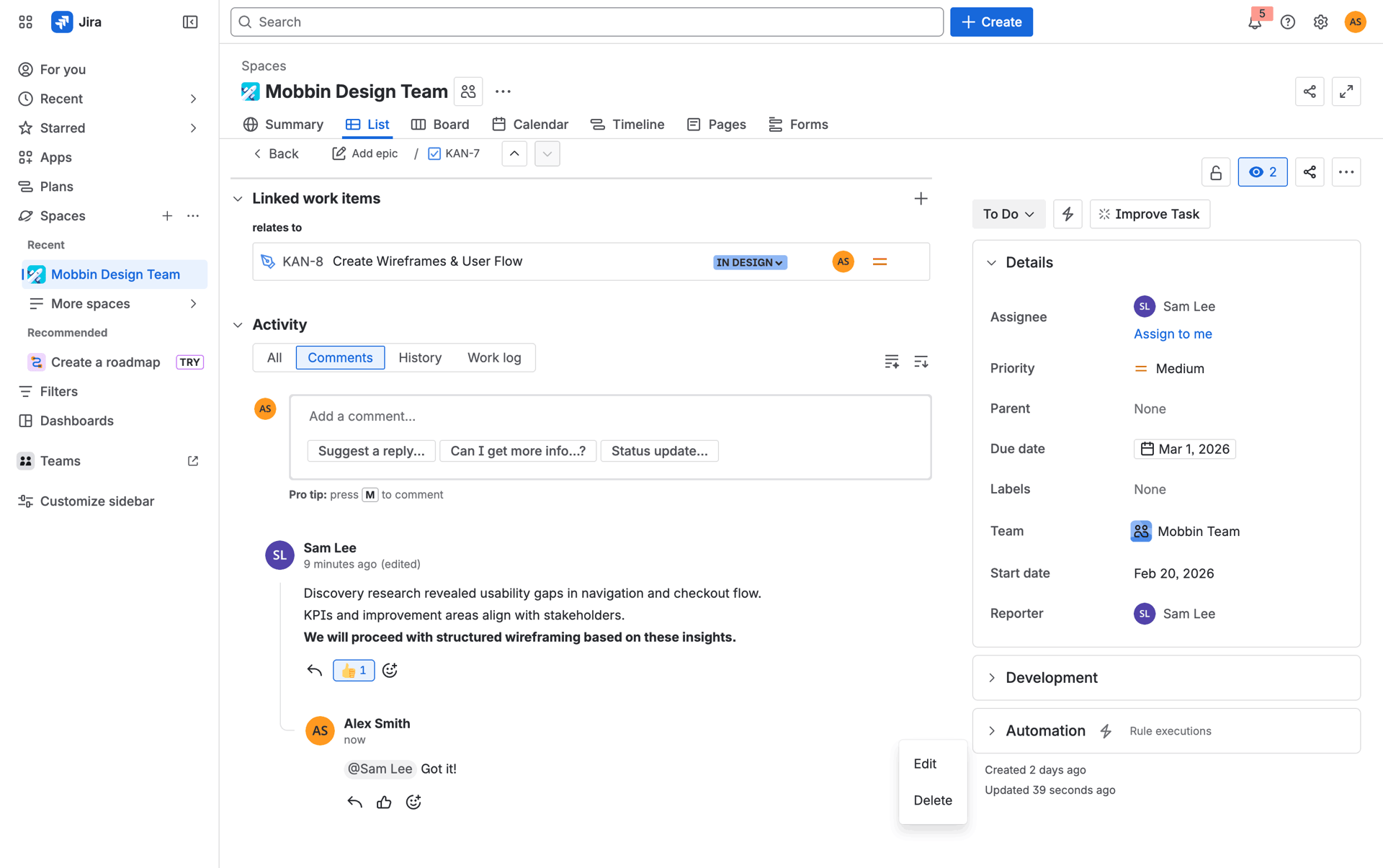Create a new space with the plus icon
The height and width of the screenshot is (868, 1383).
[167, 216]
